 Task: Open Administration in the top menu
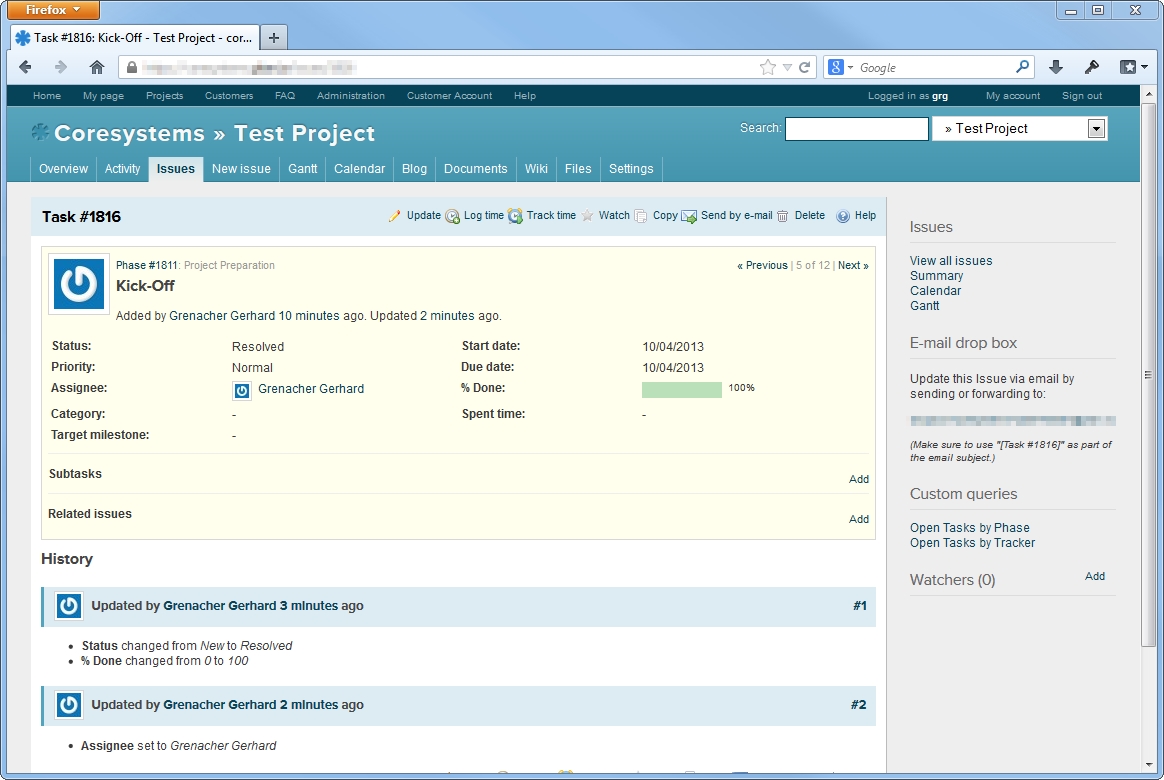point(351,96)
